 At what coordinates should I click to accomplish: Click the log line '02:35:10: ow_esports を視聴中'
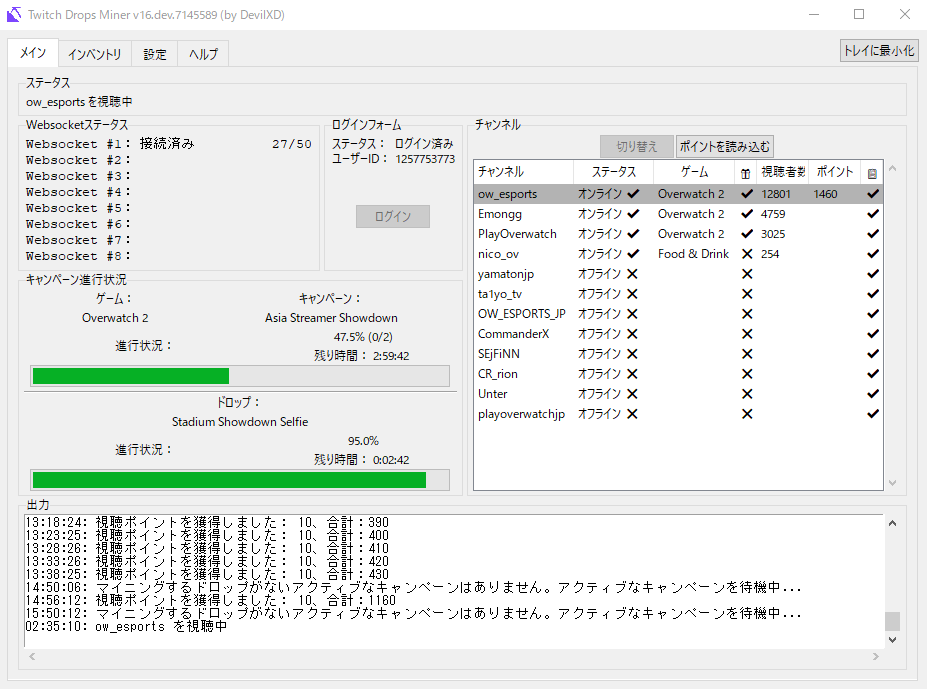point(126,626)
